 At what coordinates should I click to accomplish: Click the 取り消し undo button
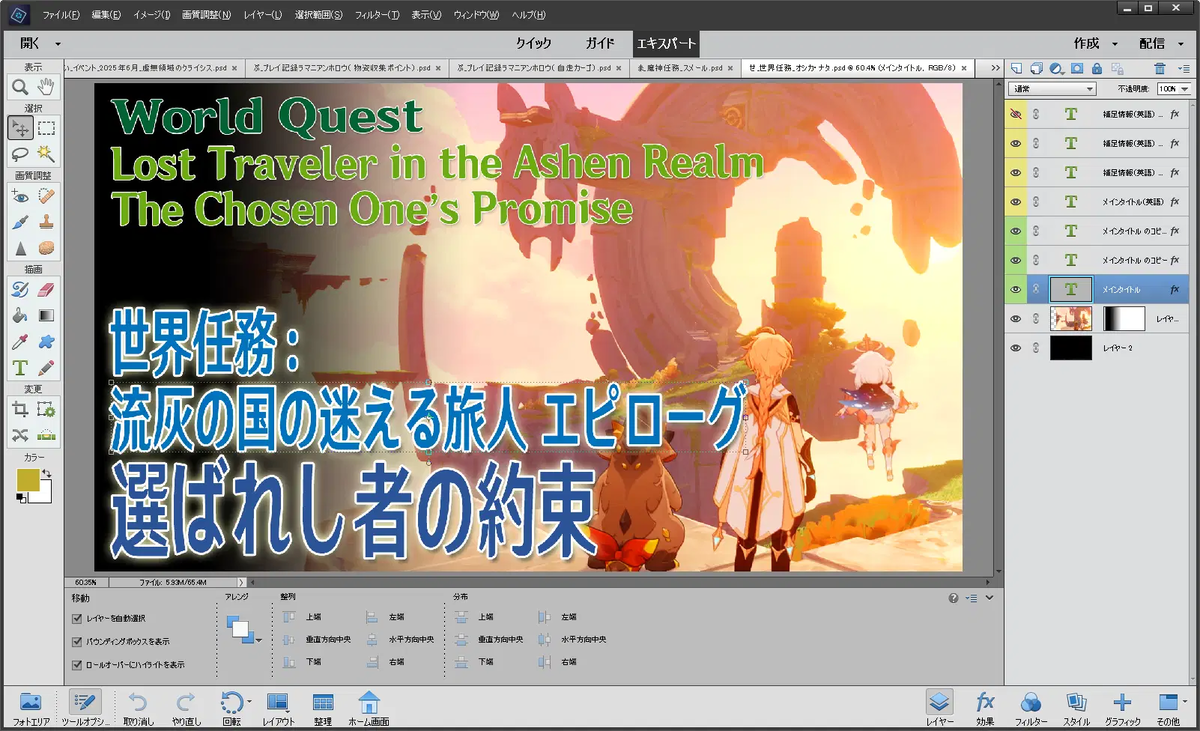coord(138,708)
